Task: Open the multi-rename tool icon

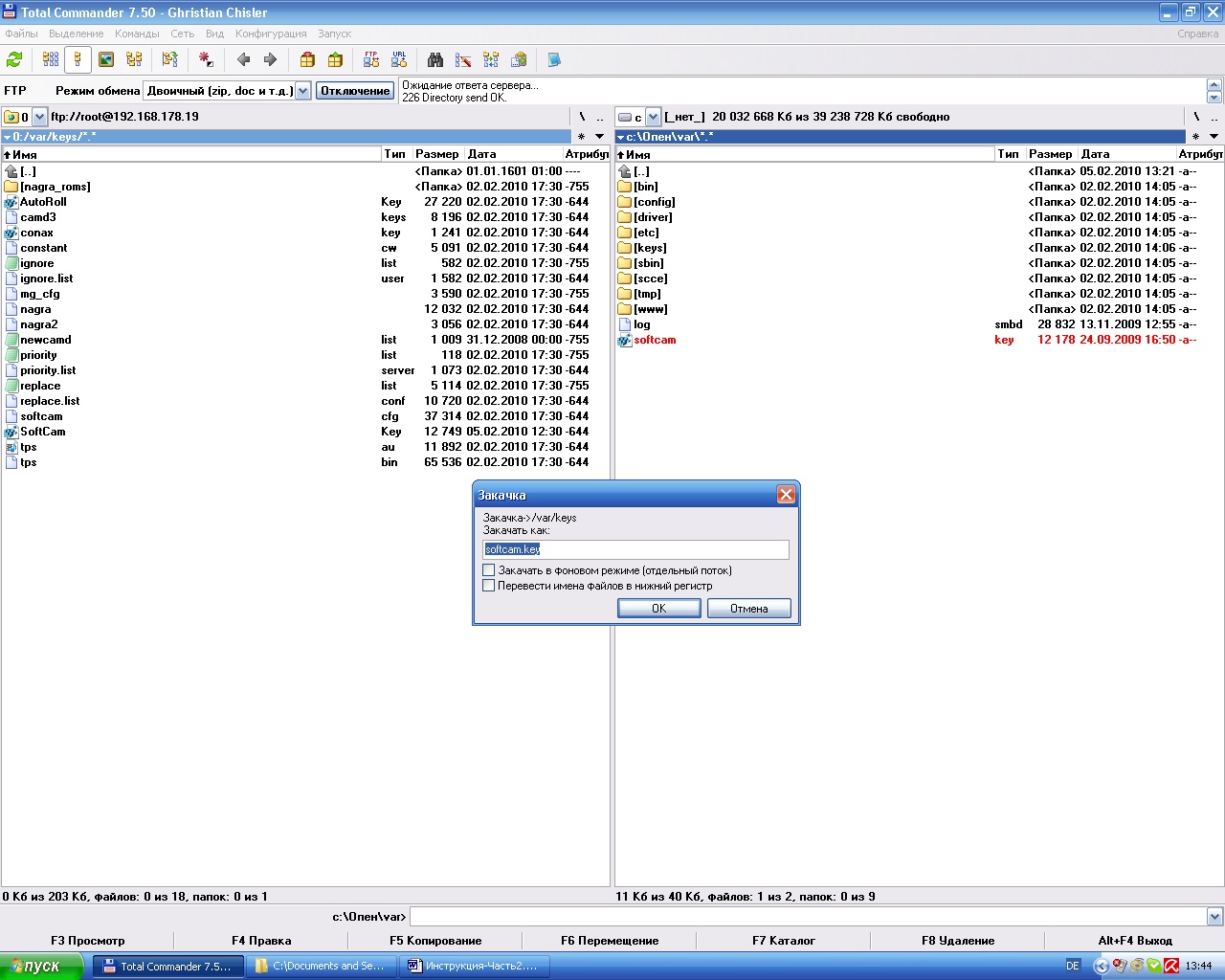Action: 463,59
